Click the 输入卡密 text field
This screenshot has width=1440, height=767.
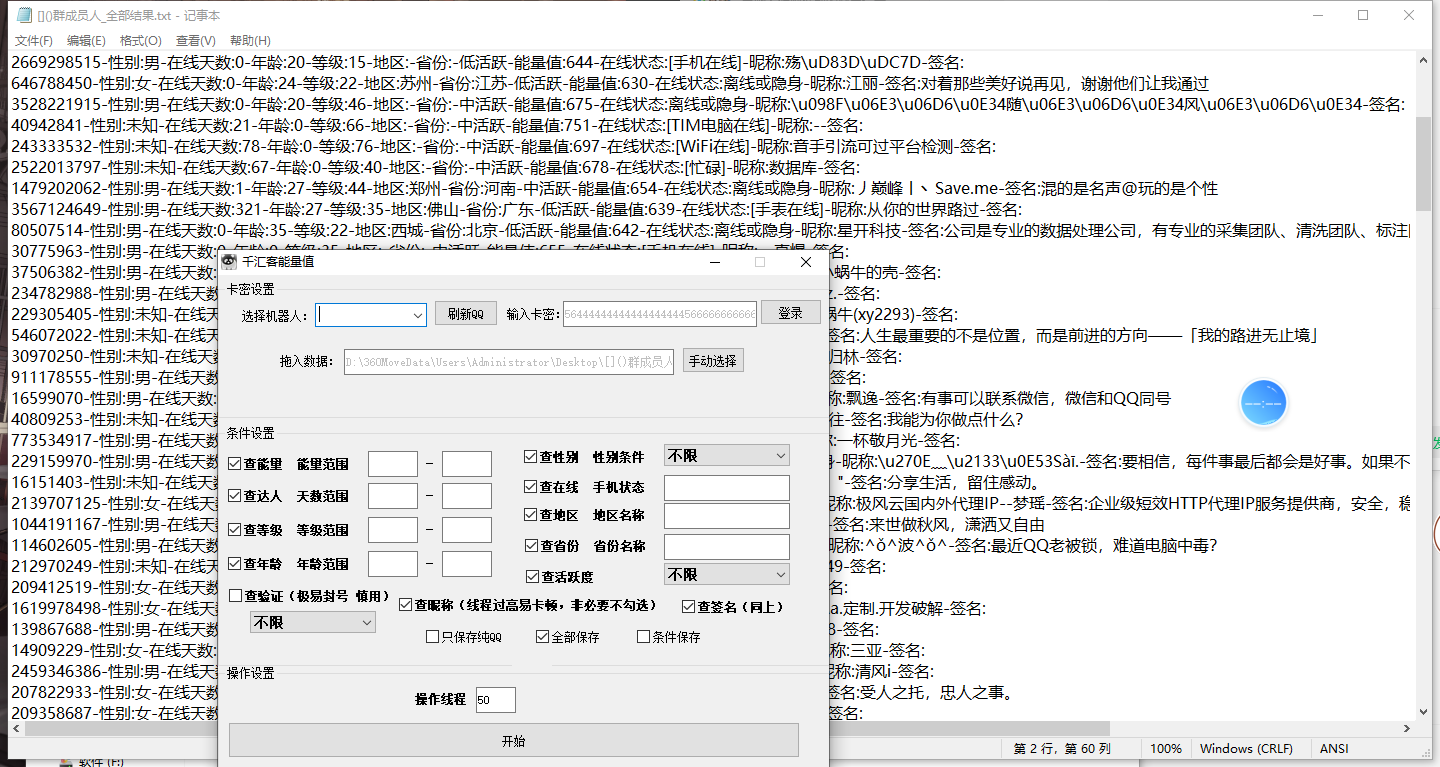point(660,314)
